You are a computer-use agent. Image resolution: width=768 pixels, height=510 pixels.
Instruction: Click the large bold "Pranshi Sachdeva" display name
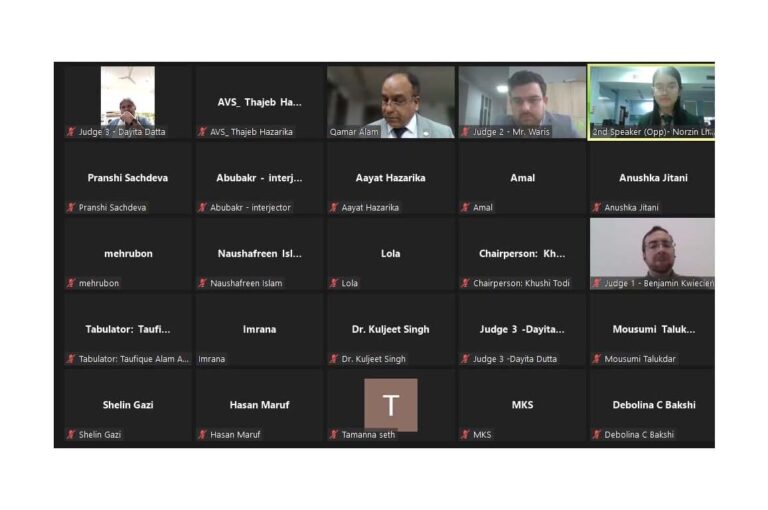[x=128, y=178]
